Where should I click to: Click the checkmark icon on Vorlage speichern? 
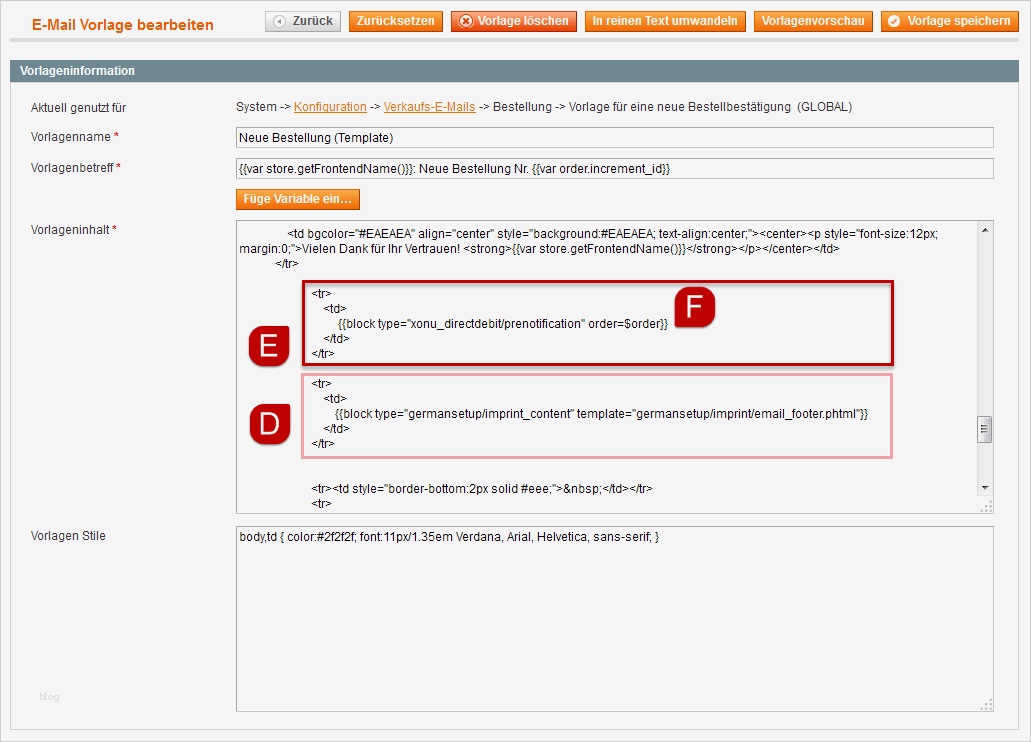coord(895,20)
